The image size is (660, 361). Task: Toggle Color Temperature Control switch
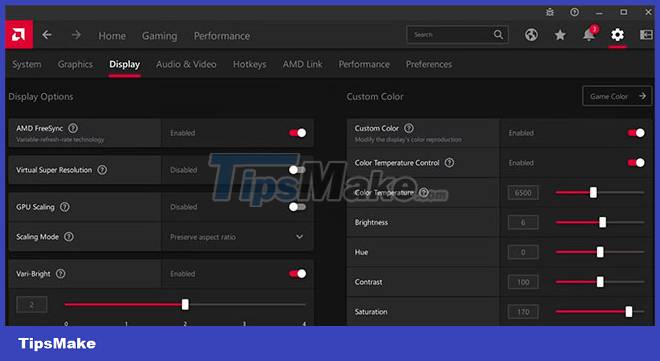click(636, 162)
